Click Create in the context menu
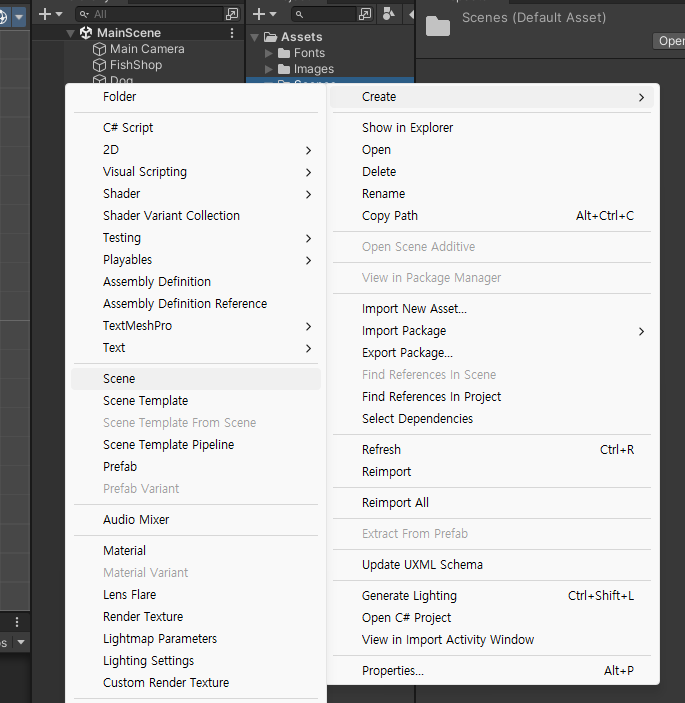The image size is (685, 703). [492, 97]
